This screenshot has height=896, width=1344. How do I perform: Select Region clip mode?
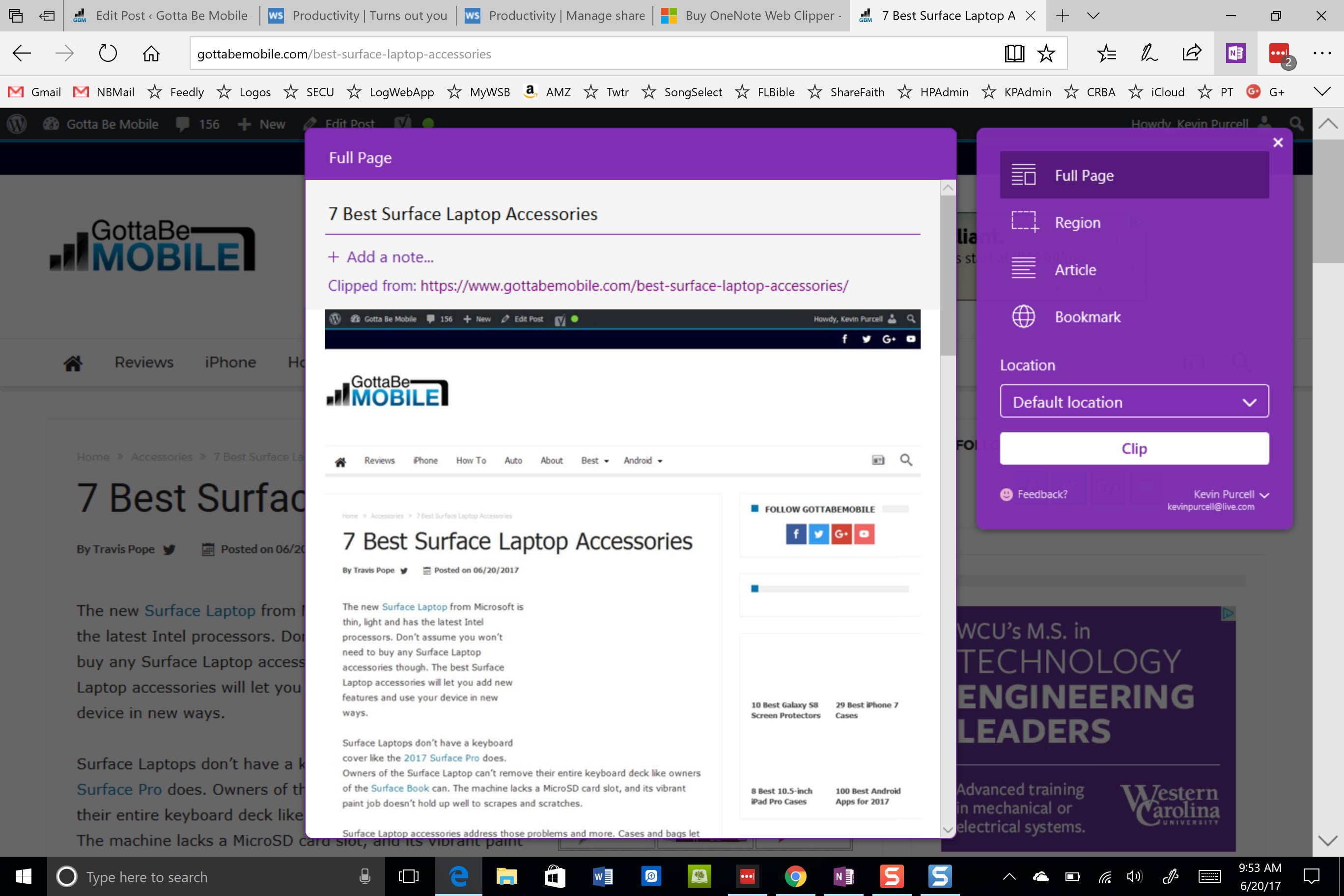[1134, 223]
